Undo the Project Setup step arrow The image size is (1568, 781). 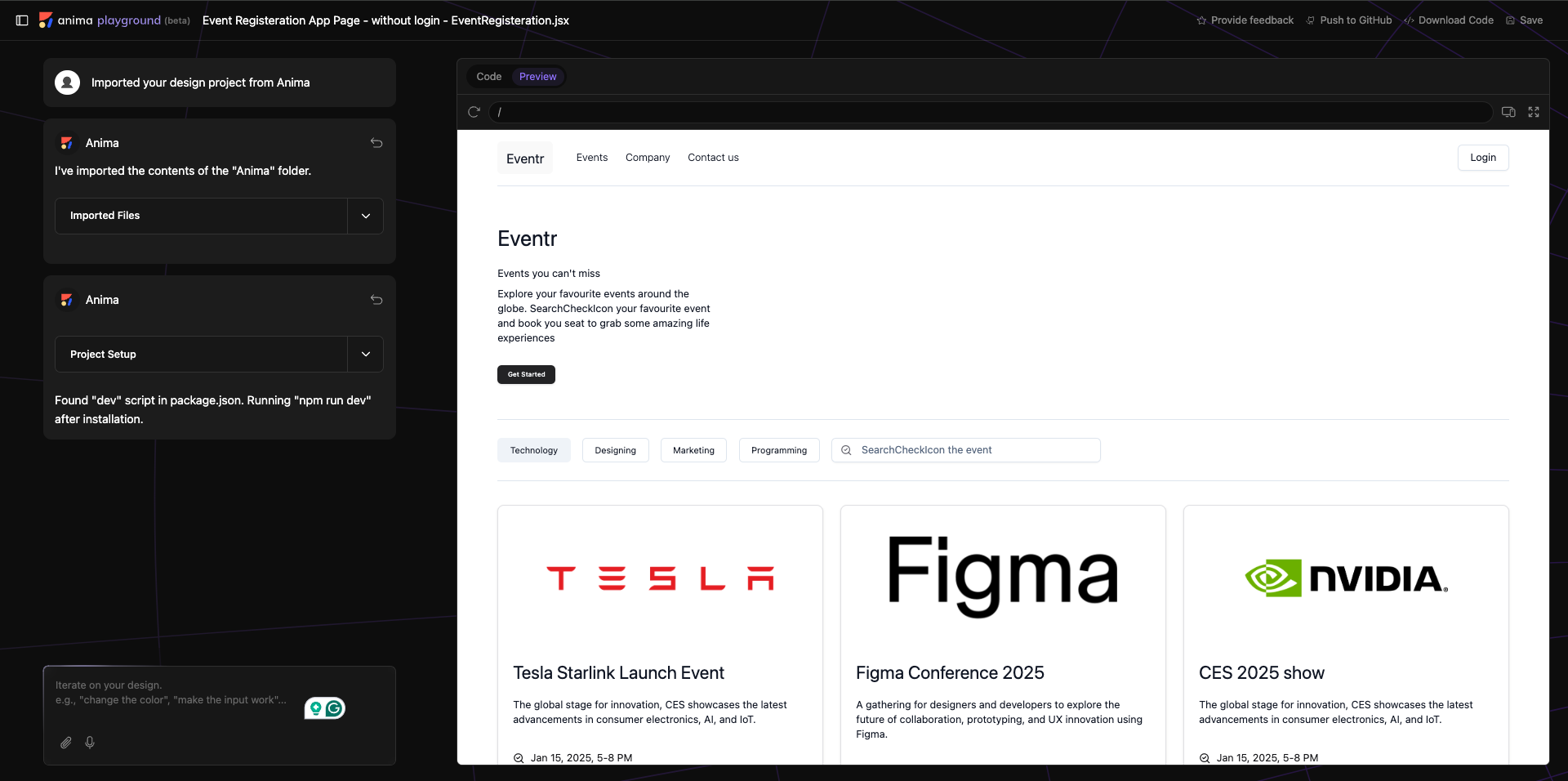[376, 300]
